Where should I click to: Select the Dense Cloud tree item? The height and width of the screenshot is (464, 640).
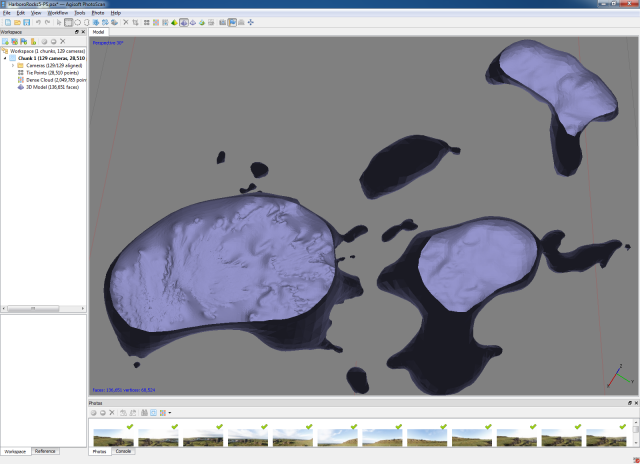[x=52, y=80]
